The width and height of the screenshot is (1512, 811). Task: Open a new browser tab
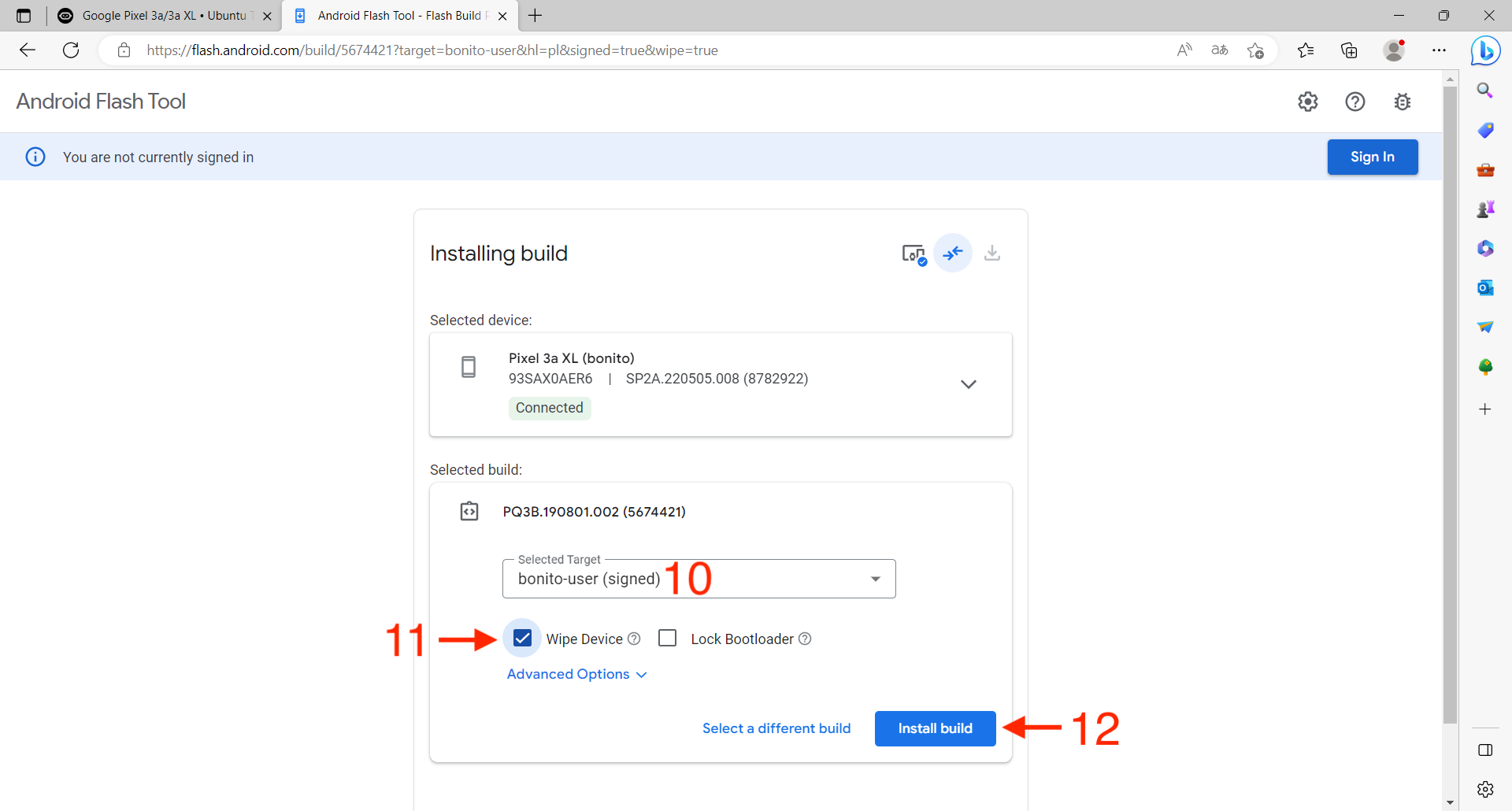[535, 16]
